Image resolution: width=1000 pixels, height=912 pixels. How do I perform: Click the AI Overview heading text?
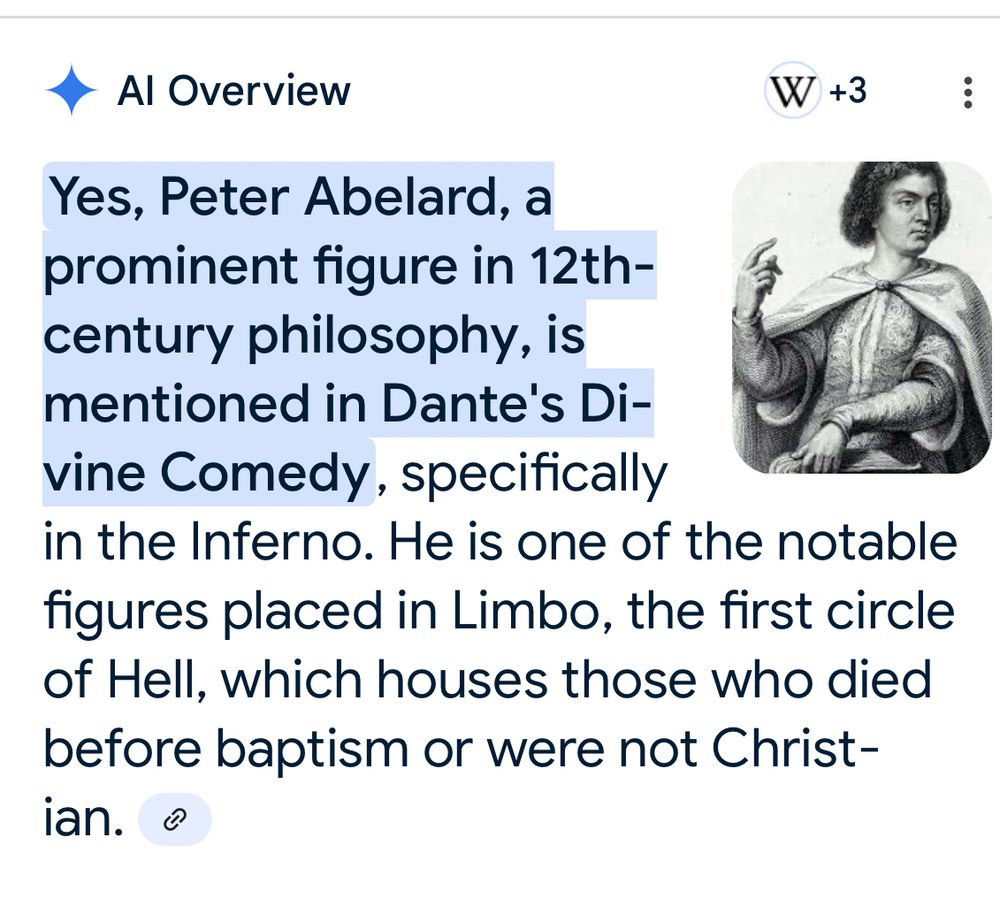tap(234, 92)
